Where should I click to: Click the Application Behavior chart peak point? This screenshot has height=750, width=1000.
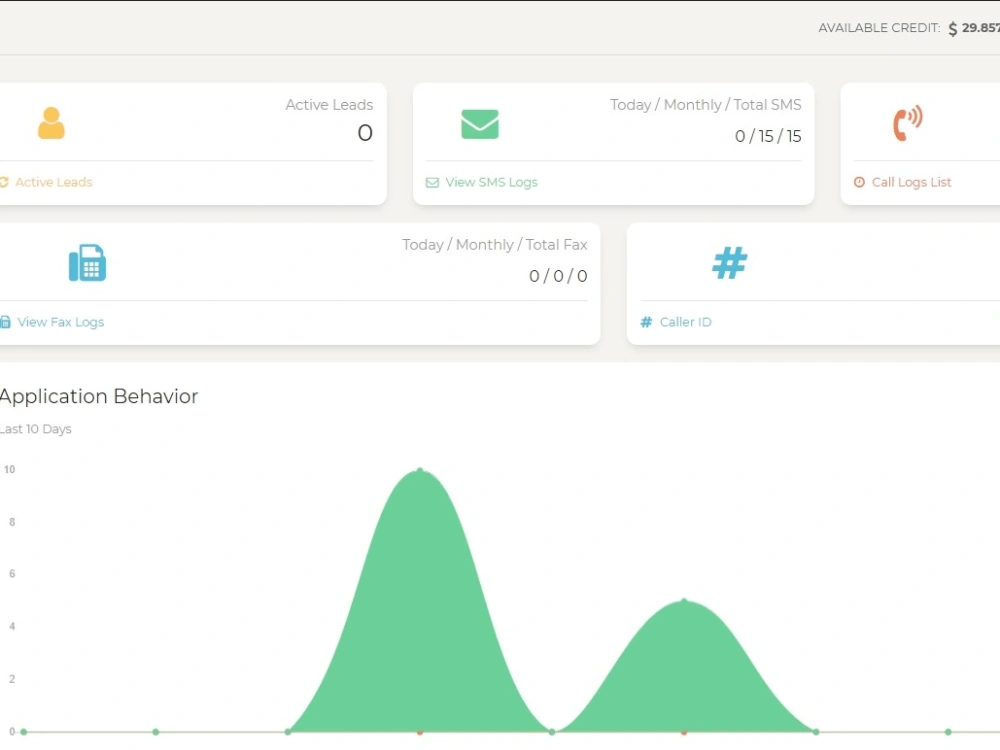[x=420, y=470]
